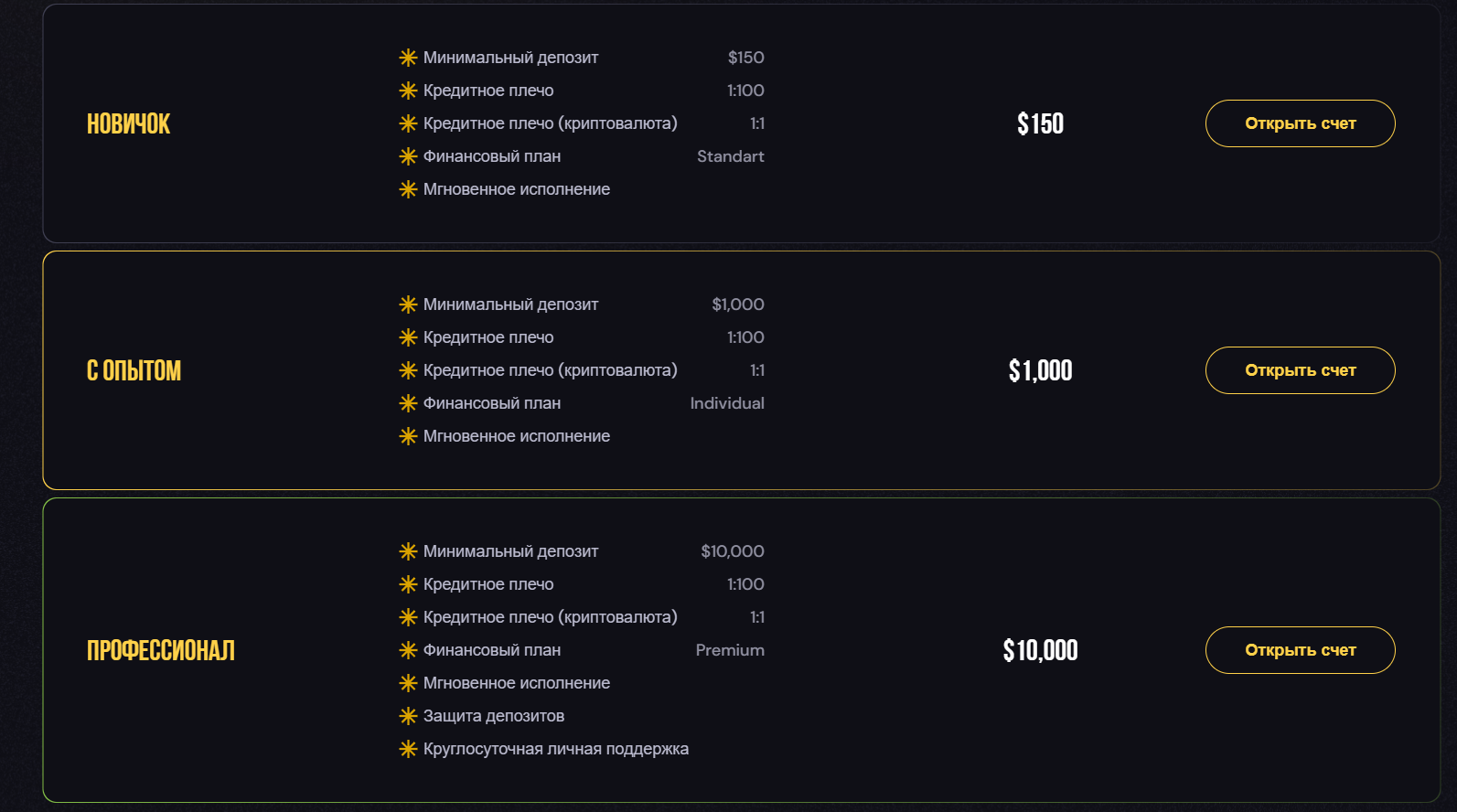Click the large $10,000 price label
Image resolution: width=1457 pixels, height=812 pixels.
(x=1041, y=650)
